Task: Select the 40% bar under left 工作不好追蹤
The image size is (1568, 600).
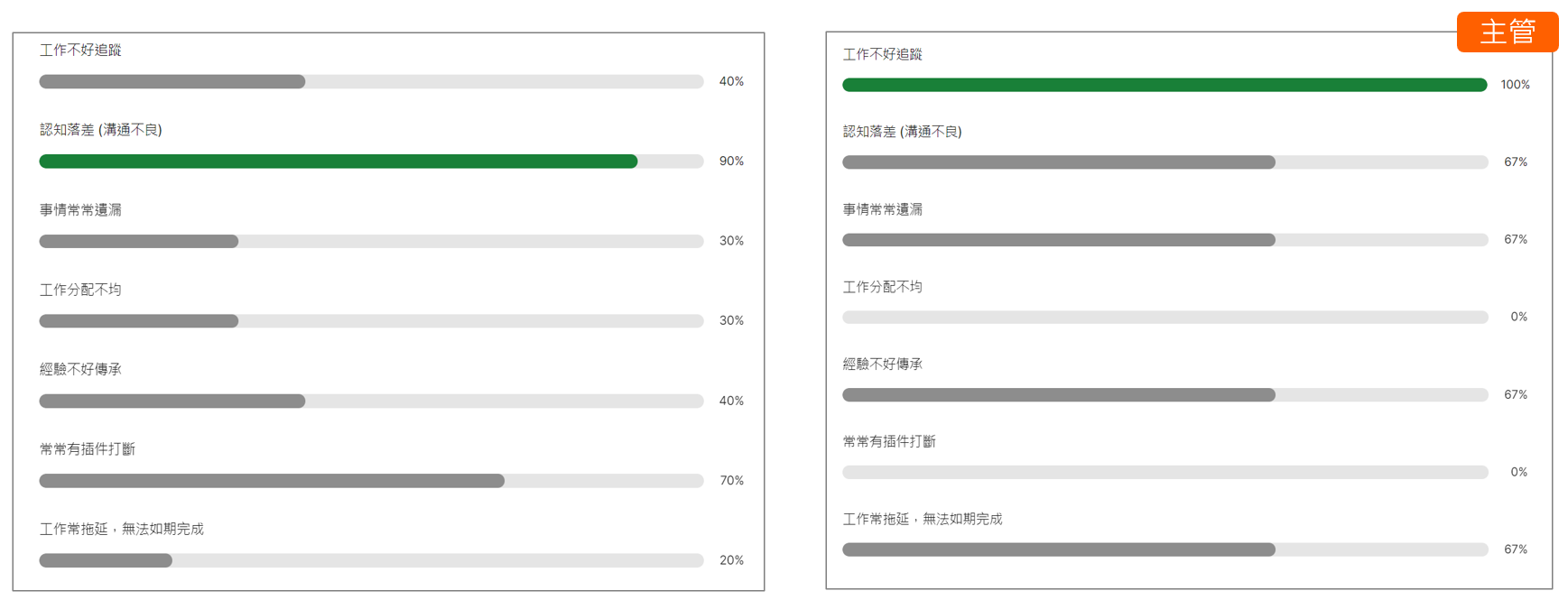Action: pos(172,82)
